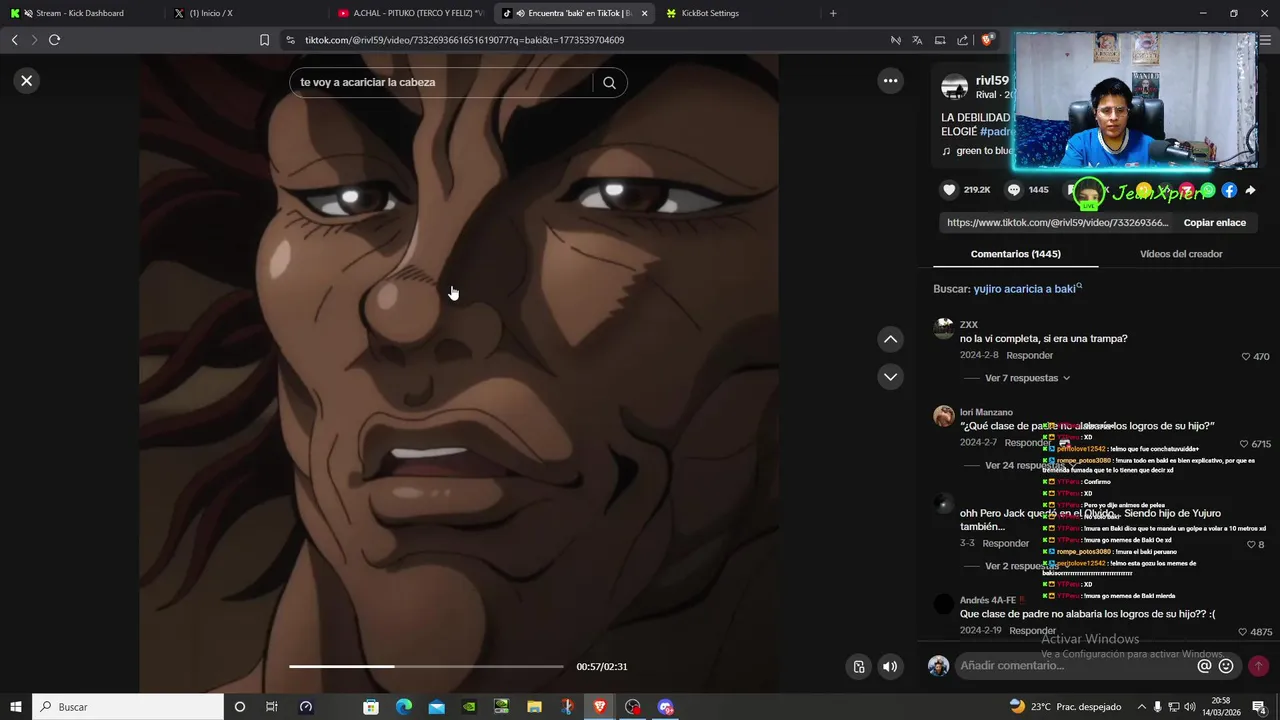The image size is (1280, 720).
Task: Go to previous video with up chevron
Action: [x=890, y=340]
